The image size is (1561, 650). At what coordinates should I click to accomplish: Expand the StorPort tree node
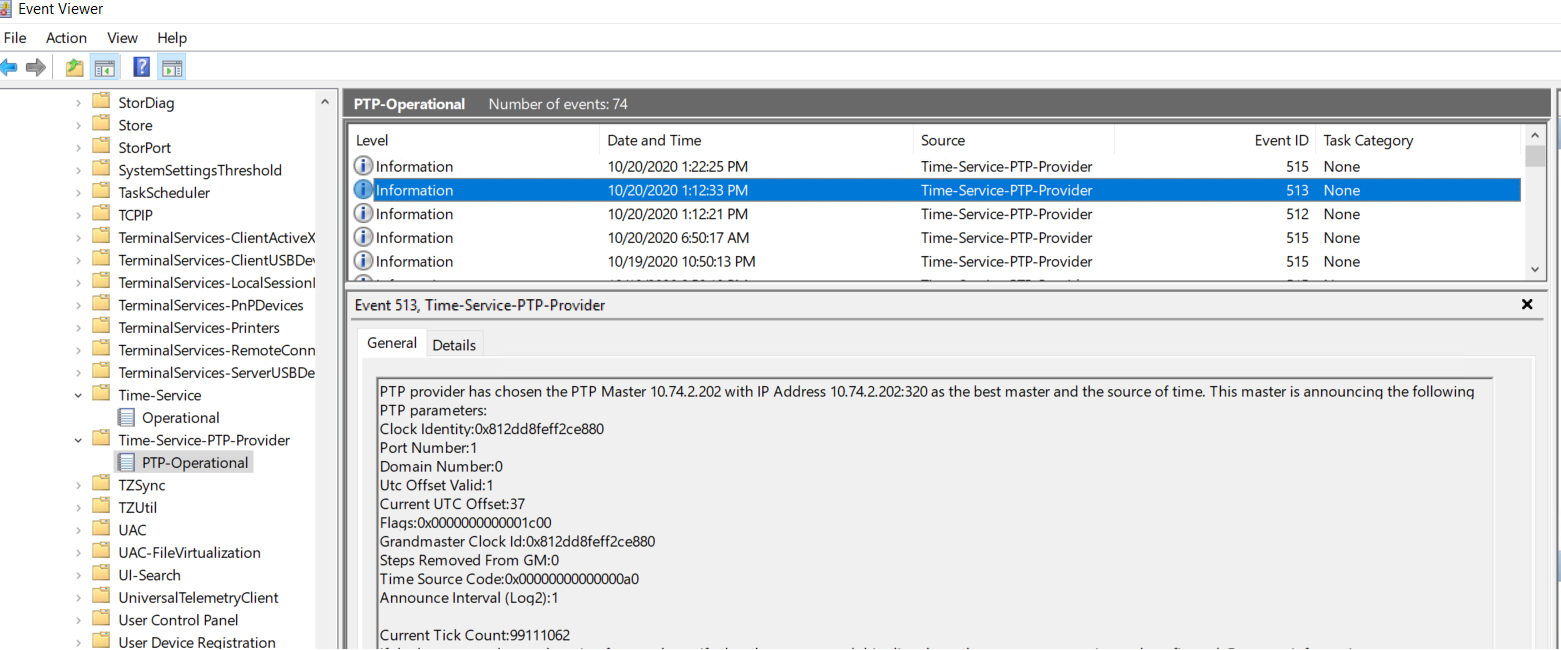point(79,147)
